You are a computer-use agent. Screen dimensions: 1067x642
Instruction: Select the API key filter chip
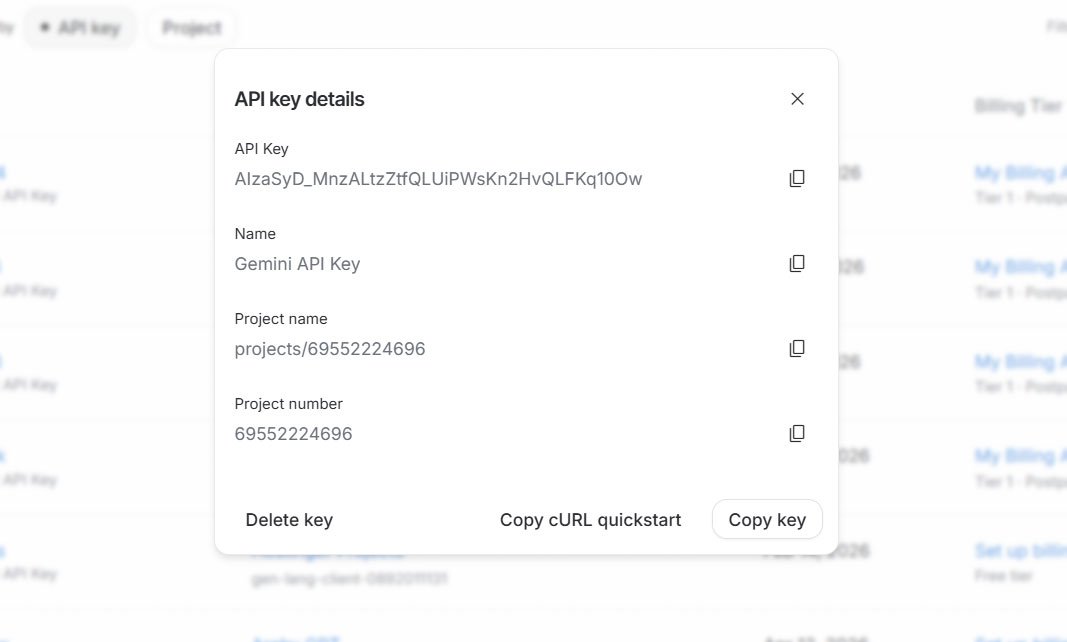79,28
